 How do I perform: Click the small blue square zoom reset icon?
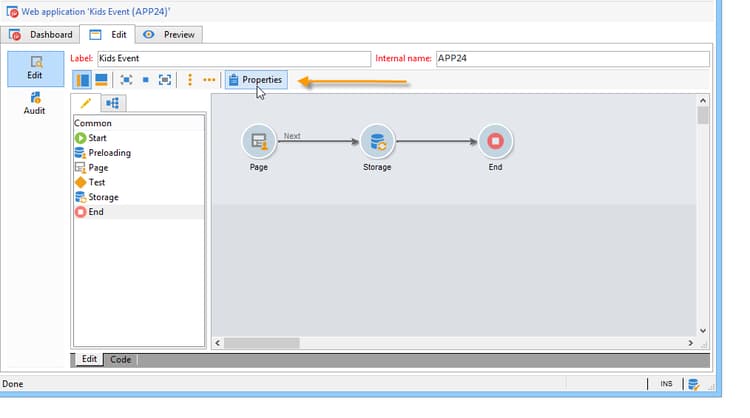145,80
